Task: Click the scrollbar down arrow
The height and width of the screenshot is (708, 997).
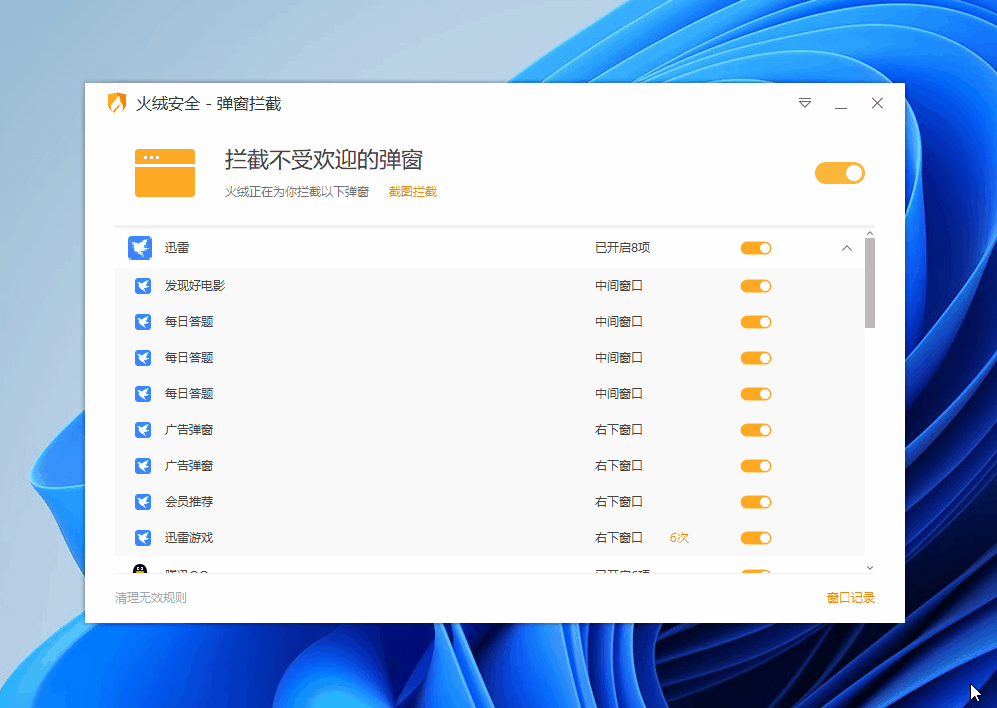Action: 870,568
